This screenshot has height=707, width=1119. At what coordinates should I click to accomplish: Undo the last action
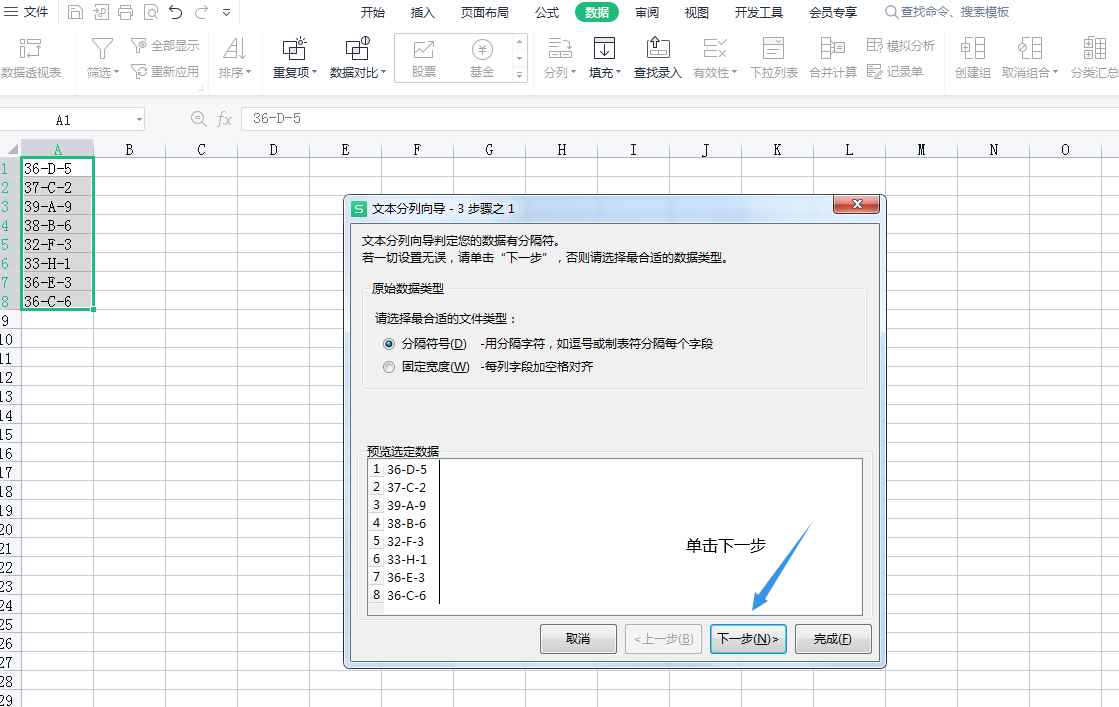pos(176,12)
